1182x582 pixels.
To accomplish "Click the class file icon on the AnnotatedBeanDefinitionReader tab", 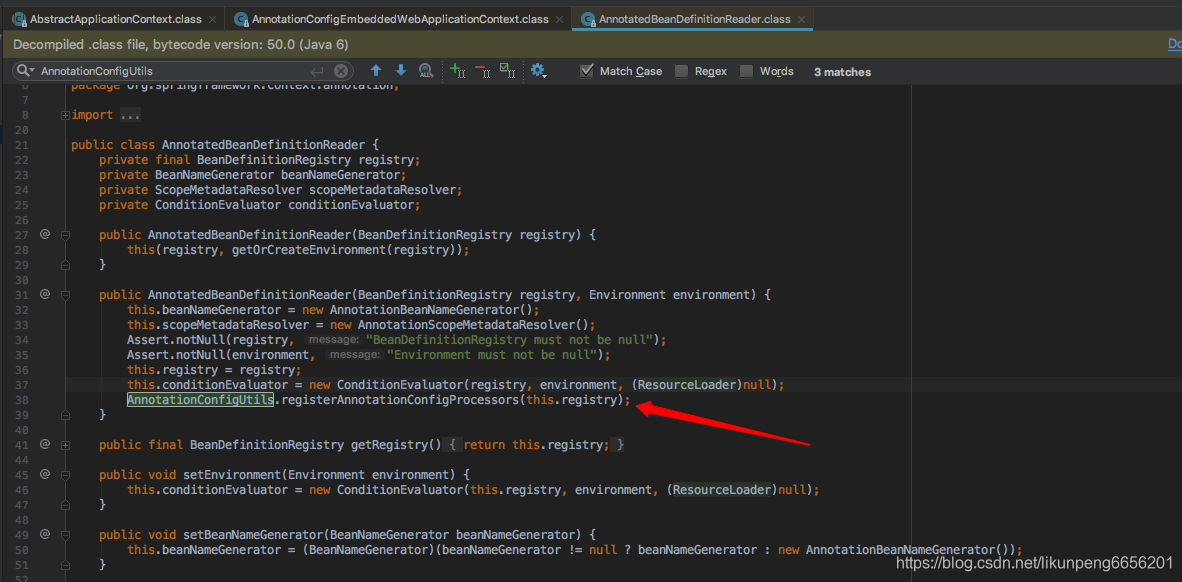I will tap(588, 19).
